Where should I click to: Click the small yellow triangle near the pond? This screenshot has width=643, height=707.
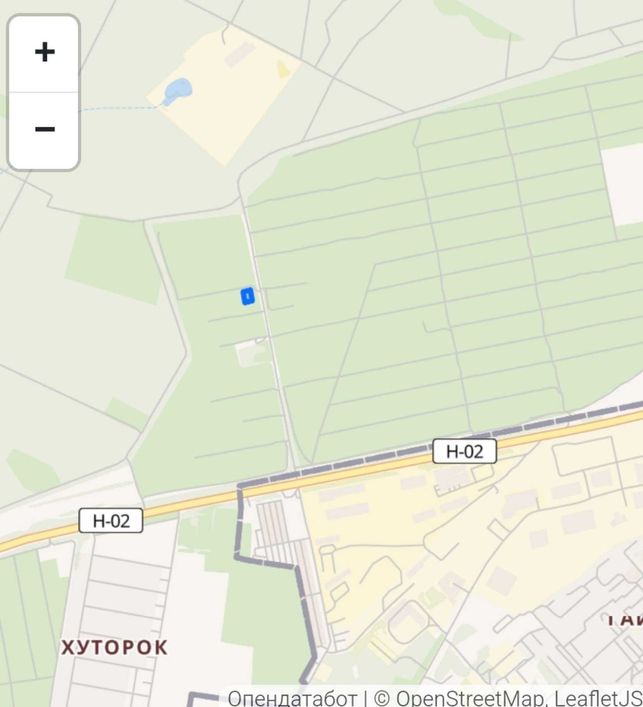[283, 69]
